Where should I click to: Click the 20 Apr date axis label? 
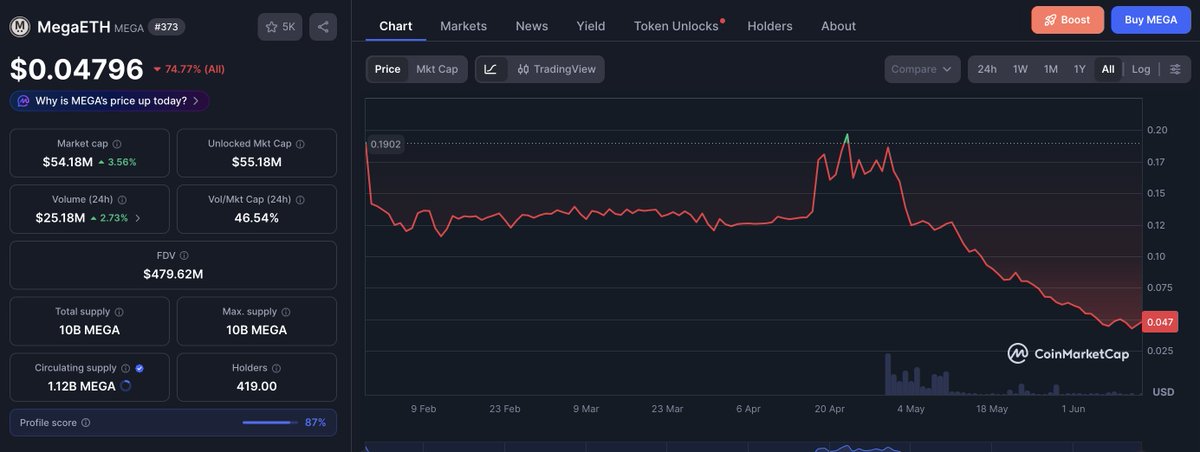coord(830,409)
